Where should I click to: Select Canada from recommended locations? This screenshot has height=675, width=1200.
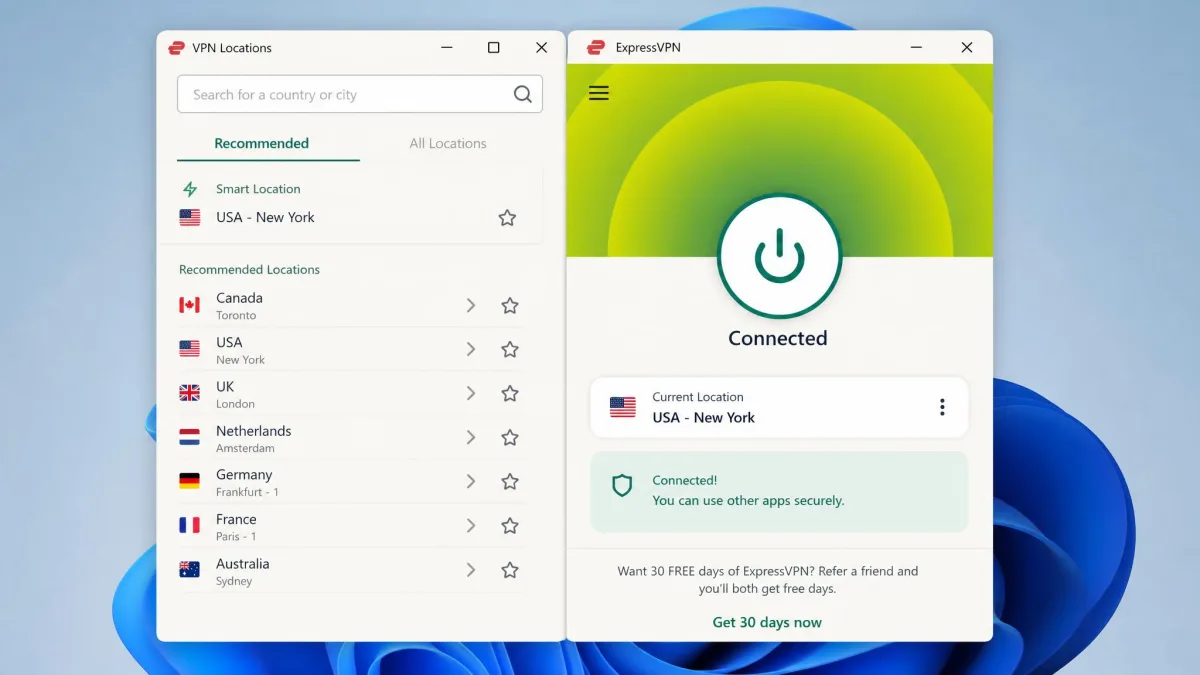[x=352, y=306]
